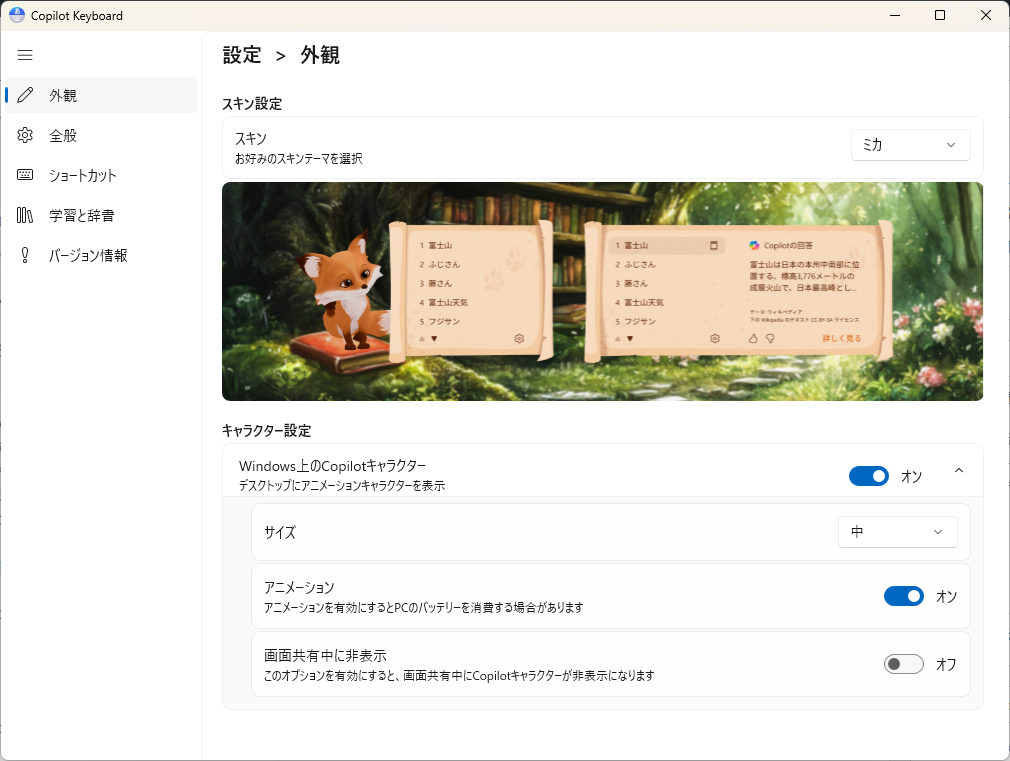Click the 詳しく見る link in preview
The image size is (1010, 761).
841,339
